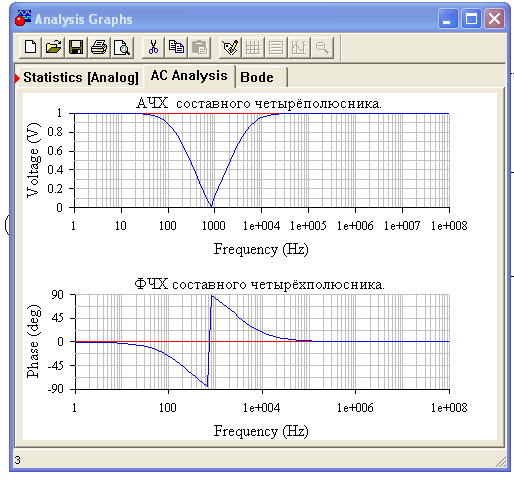Click status bar page number 3
Image resolution: width=514 pixels, height=487 pixels.
point(18,460)
